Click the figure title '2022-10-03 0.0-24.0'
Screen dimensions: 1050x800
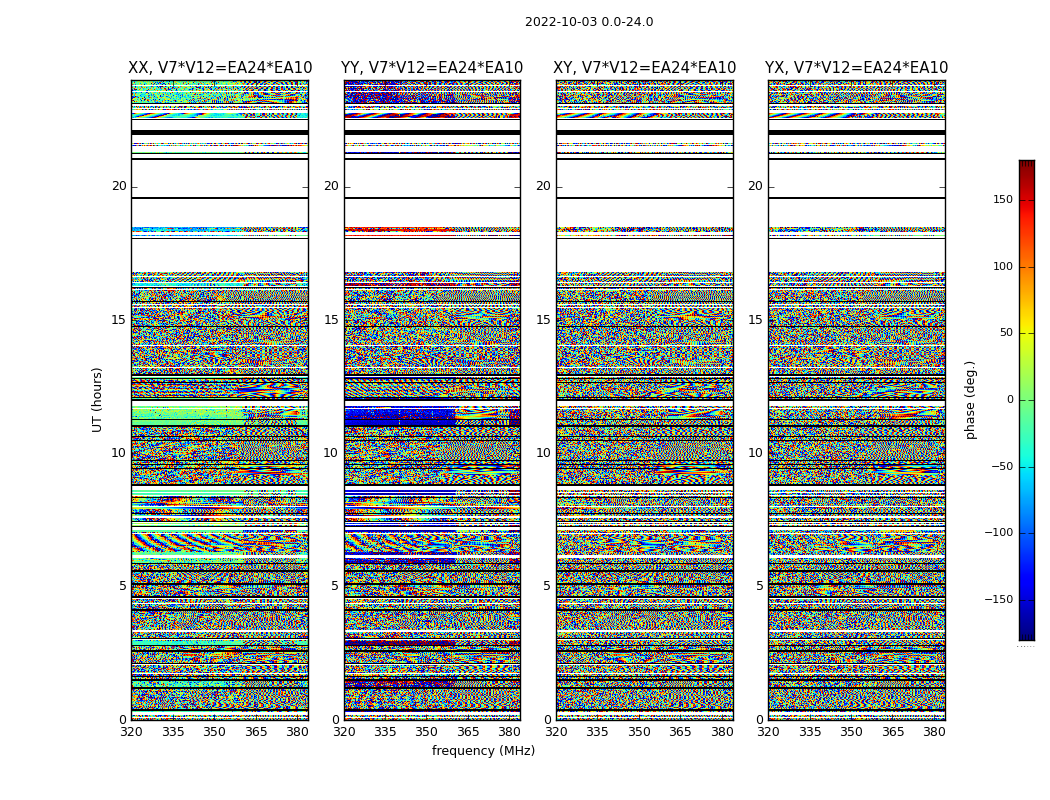click(x=589, y=22)
